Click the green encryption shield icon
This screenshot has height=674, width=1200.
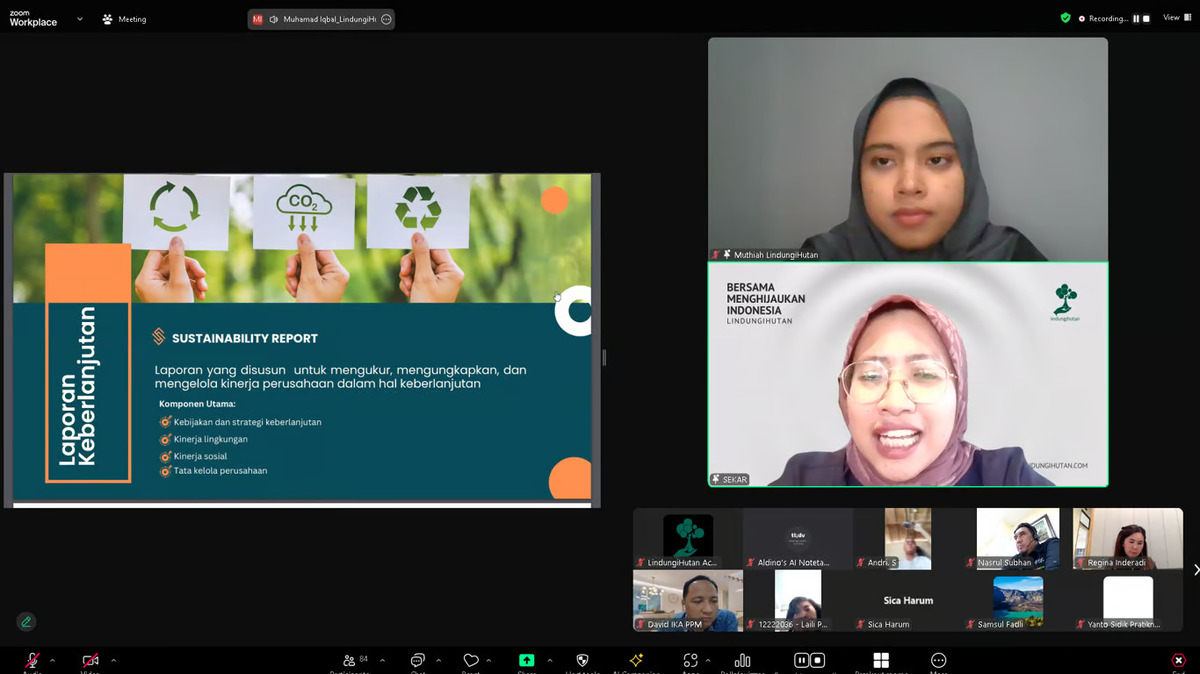[x=1065, y=18]
